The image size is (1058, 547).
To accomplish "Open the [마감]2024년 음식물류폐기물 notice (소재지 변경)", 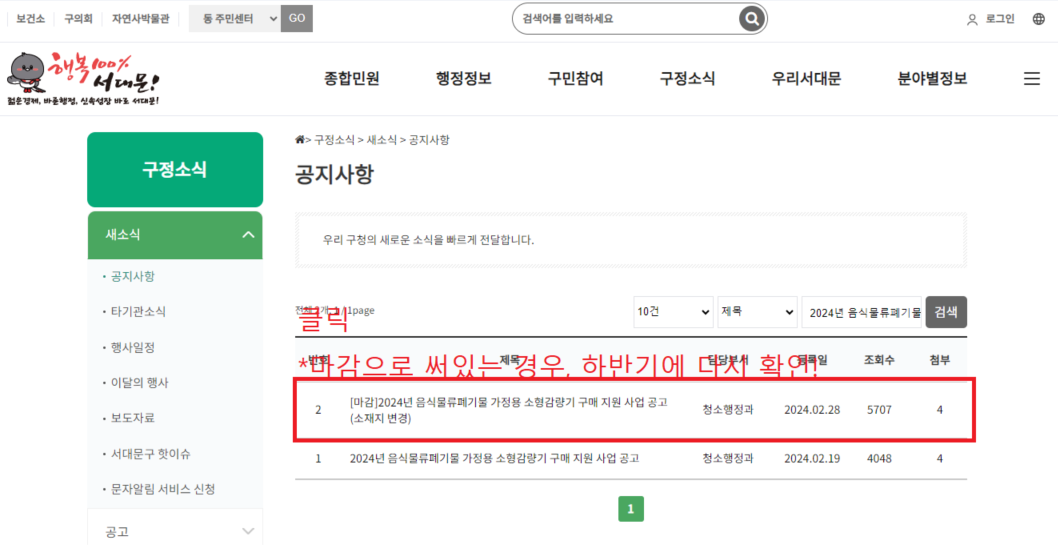I will [x=509, y=410].
